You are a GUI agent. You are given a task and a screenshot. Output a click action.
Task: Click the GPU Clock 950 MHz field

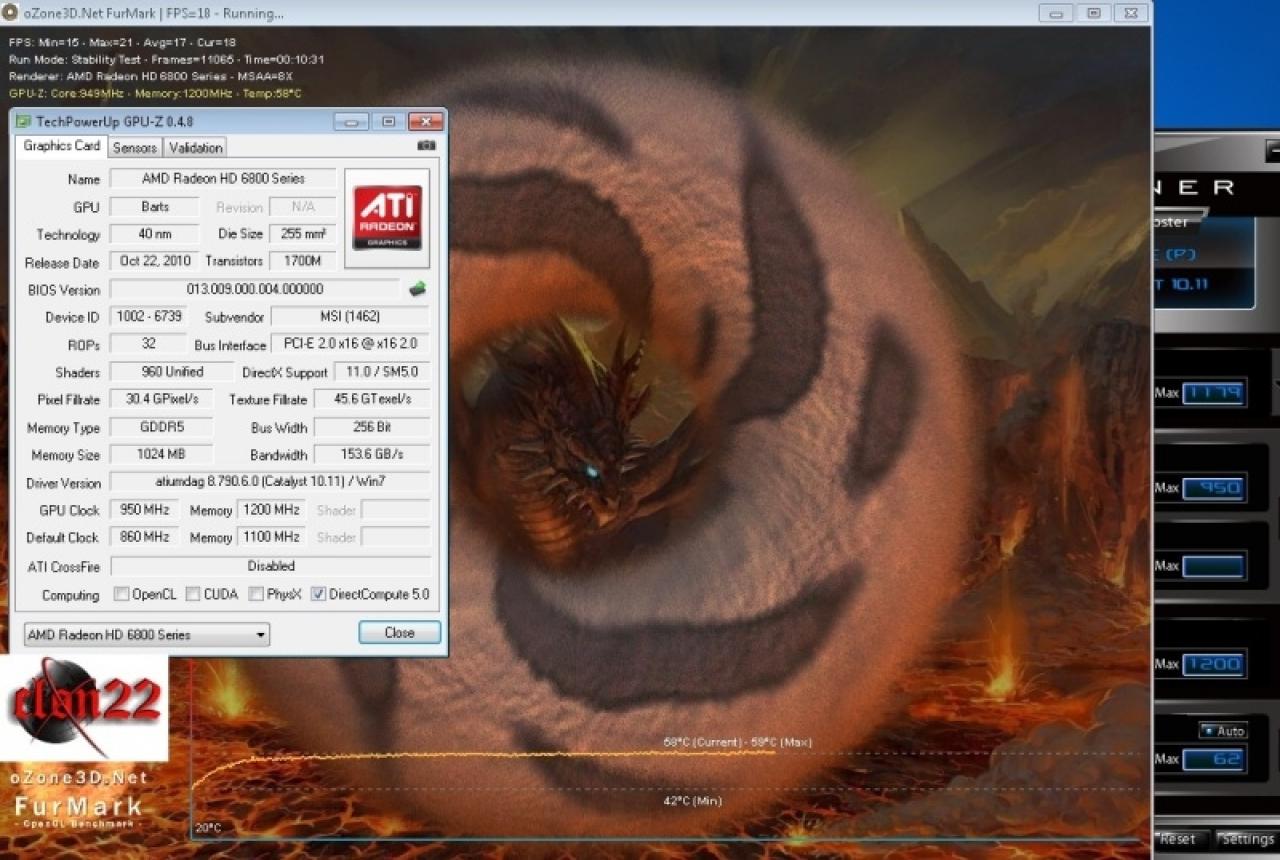click(x=144, y=510)
